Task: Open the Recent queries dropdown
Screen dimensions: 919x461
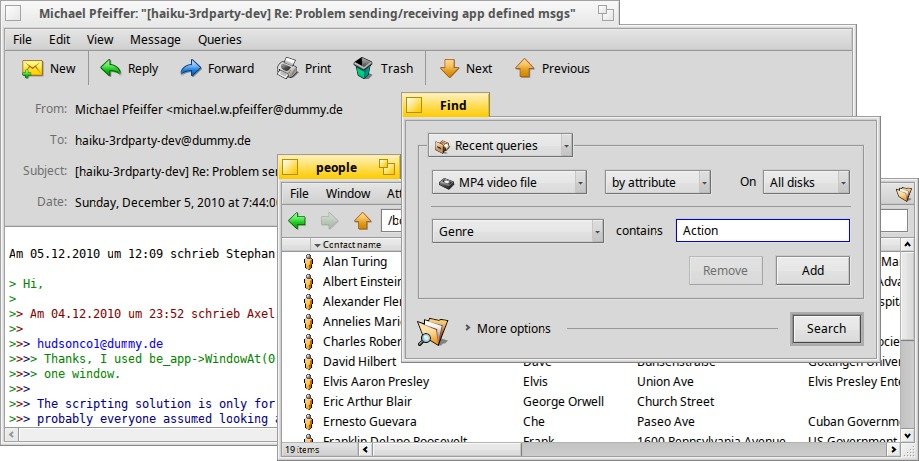Action: click(500, 145)
